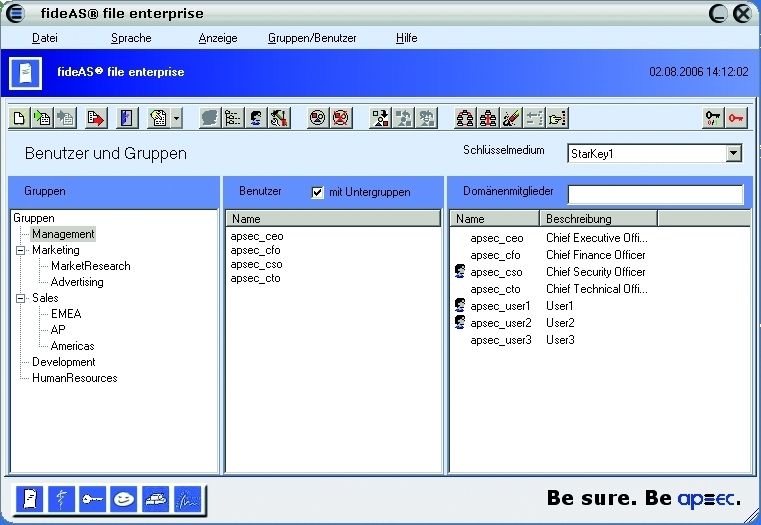Select the MarketResearch subgroup
761x525 pixels.
point(91,266)
